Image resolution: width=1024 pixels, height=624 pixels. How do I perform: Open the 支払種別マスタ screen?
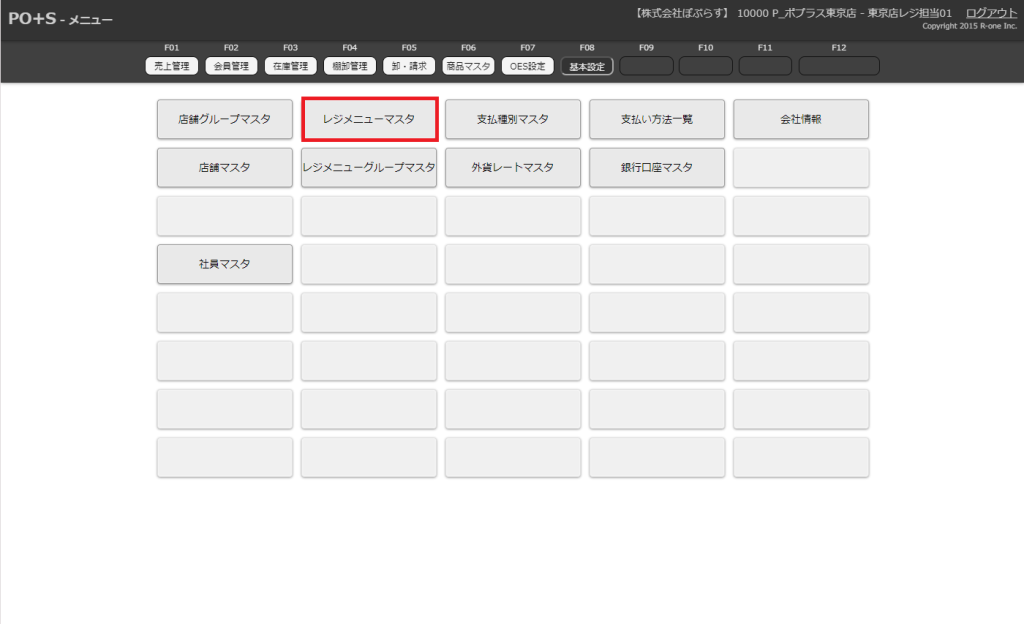click(x=513, y=119)
